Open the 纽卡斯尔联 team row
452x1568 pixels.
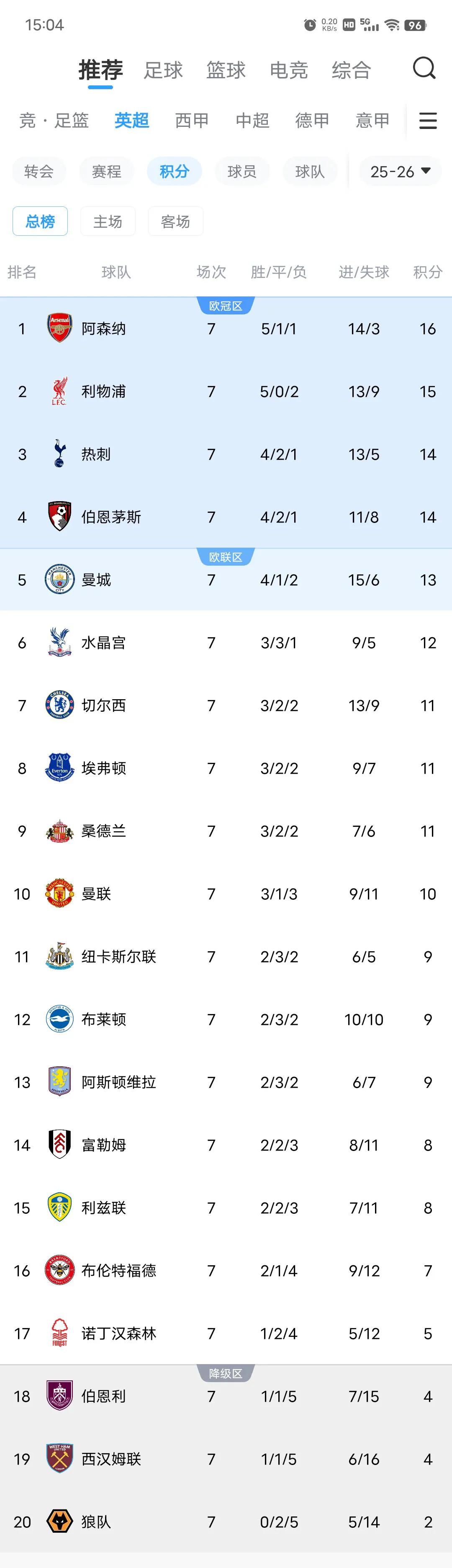[x=226, y=957]
